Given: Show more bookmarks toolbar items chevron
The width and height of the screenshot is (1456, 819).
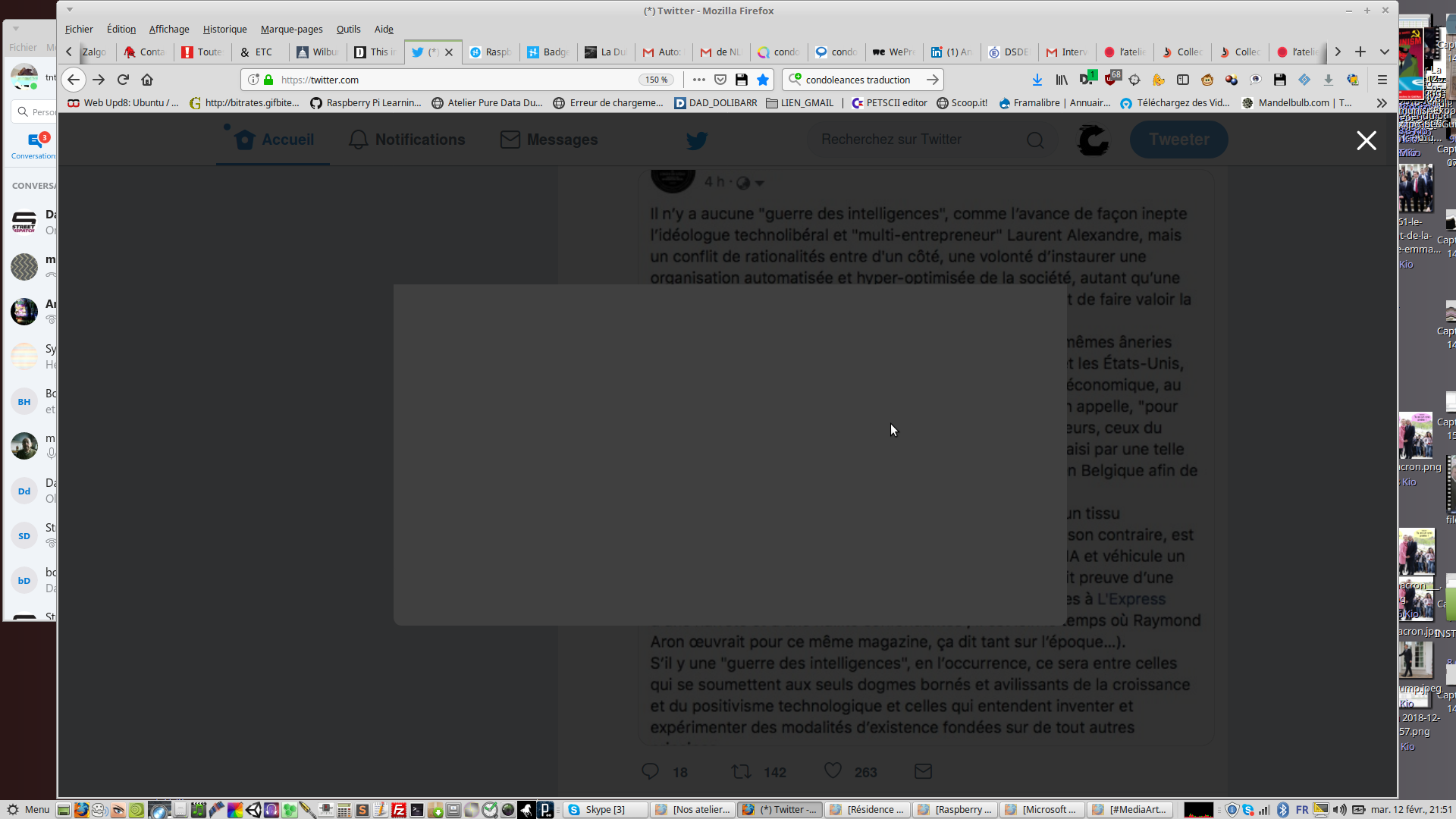Looking at the screenshot, I should (1382, 103).
